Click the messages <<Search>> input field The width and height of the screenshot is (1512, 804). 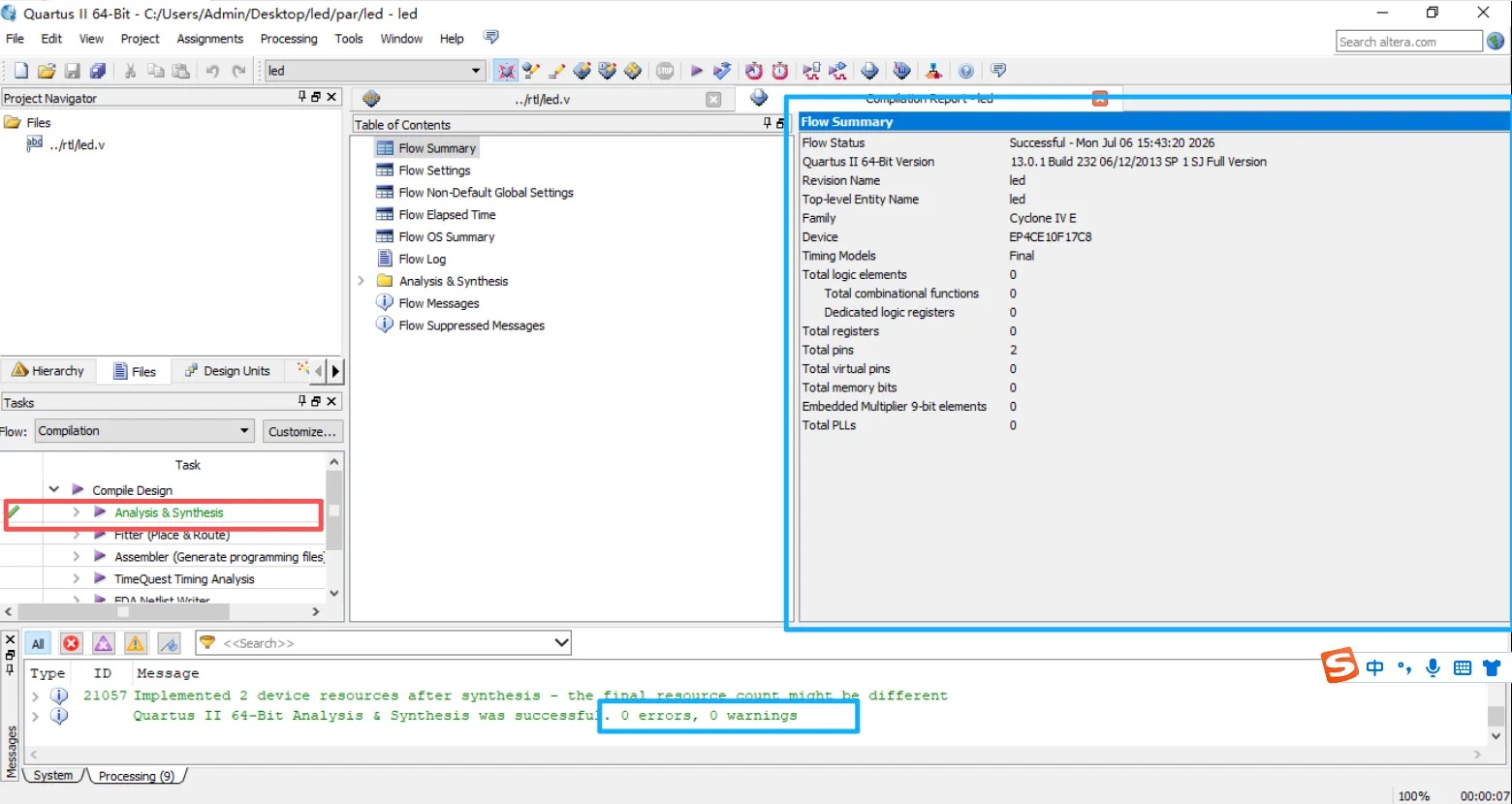(x=384, y=642)
